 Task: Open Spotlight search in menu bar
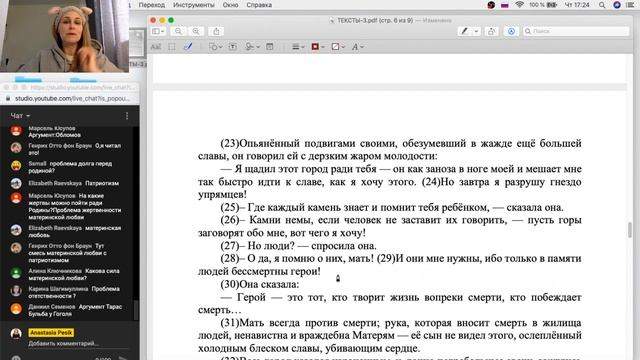click(602, 5)
